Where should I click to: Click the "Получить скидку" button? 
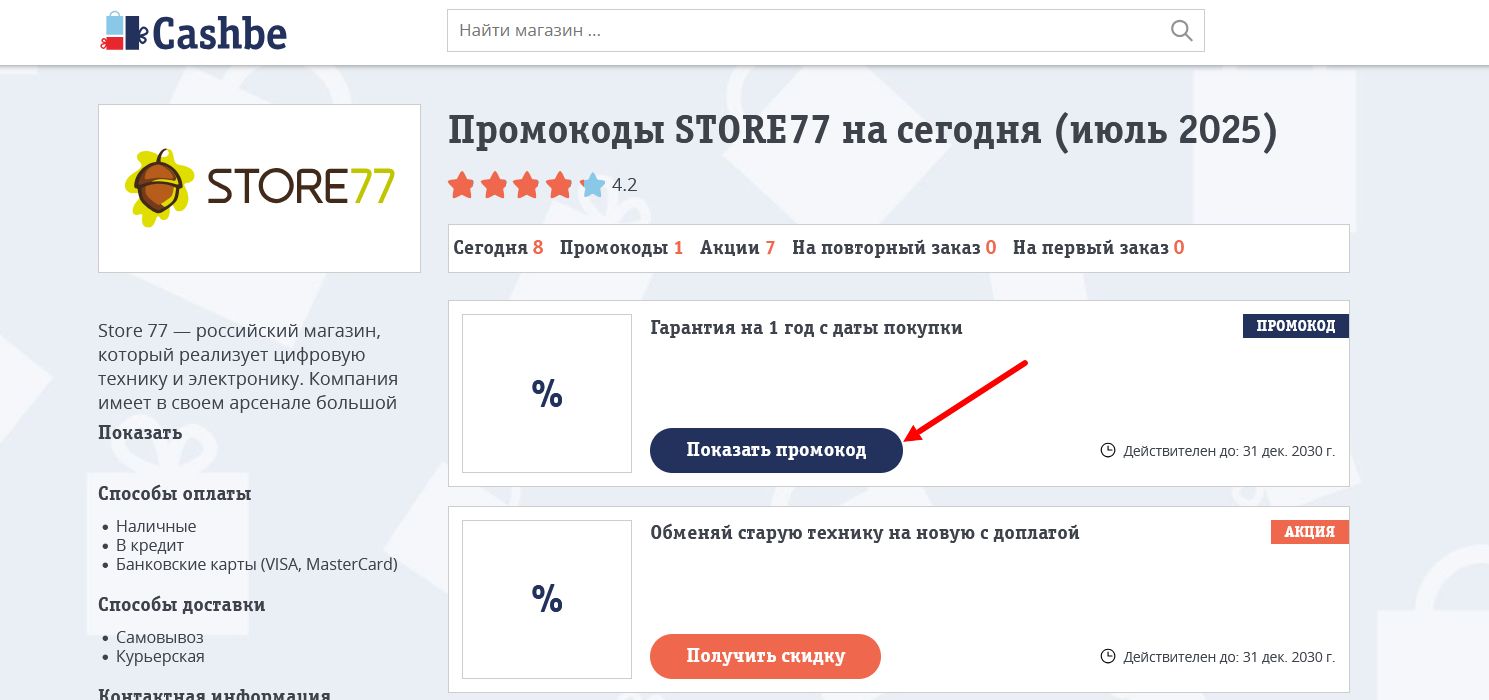click(765, 656)
